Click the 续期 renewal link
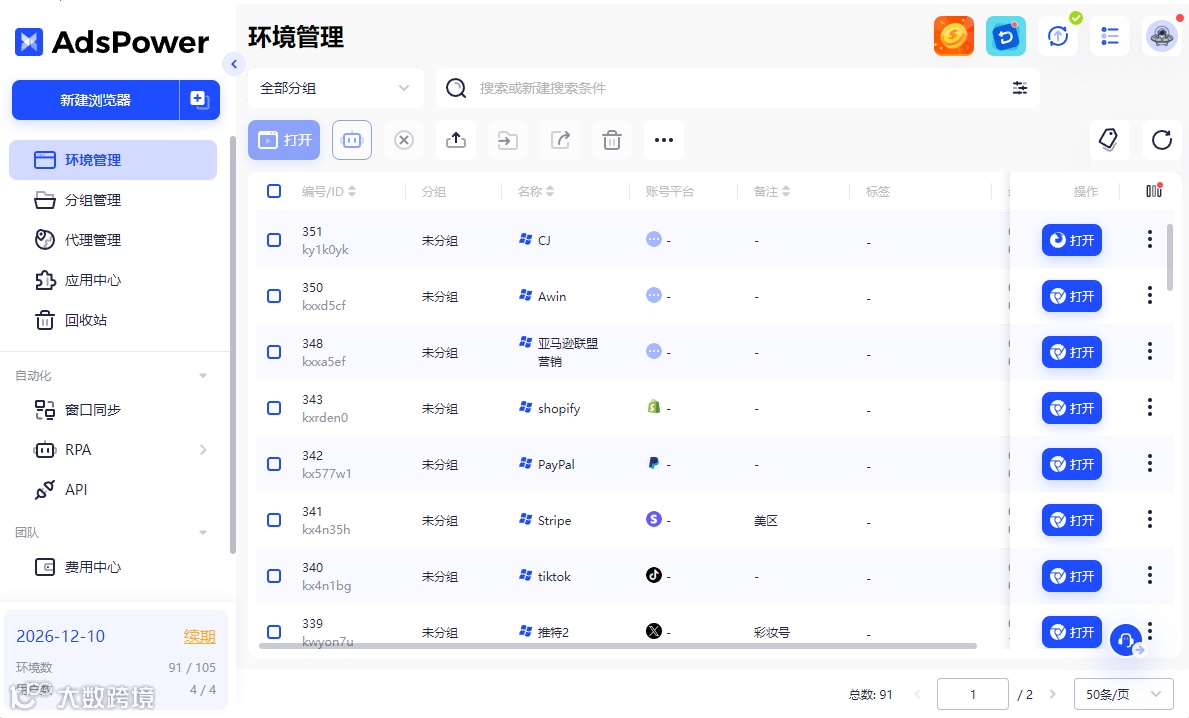The height and width of the screenshot is (718, 1189). (x=199, y=636)
